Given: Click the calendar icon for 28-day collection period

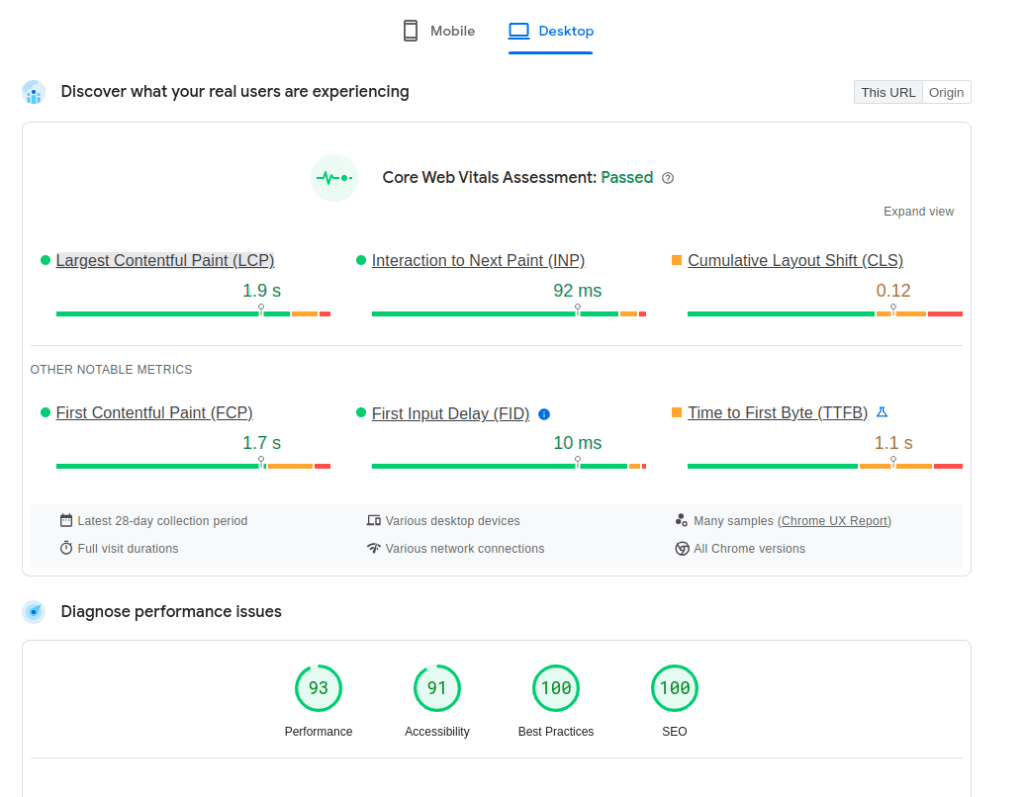Looking at the screenshot, I should 66,521.
